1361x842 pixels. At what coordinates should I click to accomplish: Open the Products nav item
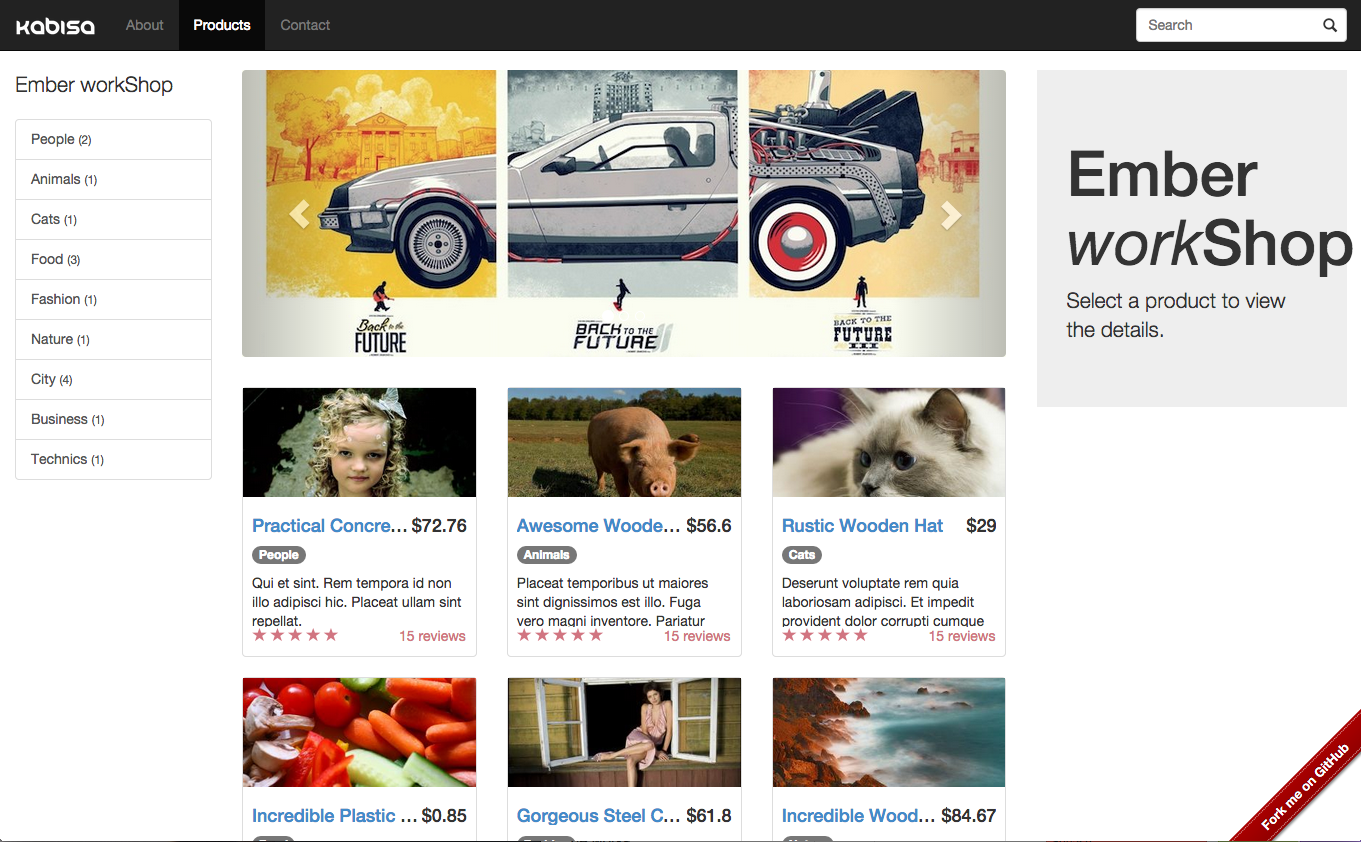pyautogui.click(x=222, y=25)
